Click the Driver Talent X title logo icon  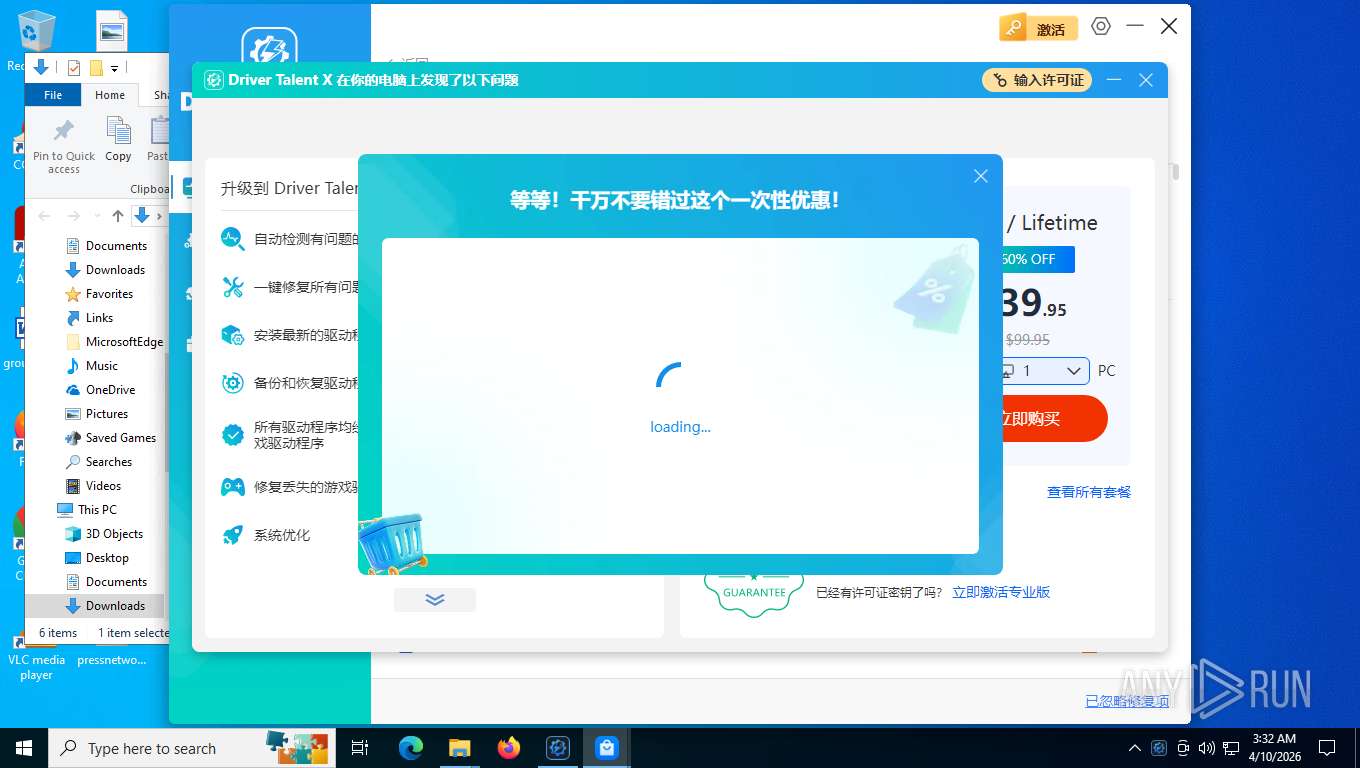tap(213, 80)
